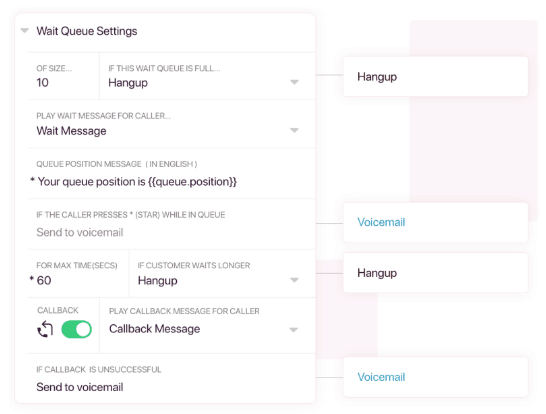Open the 'If this wait queue is full' dropdown
This screenshot has height=414, width=546.
(x=294, y=82)
